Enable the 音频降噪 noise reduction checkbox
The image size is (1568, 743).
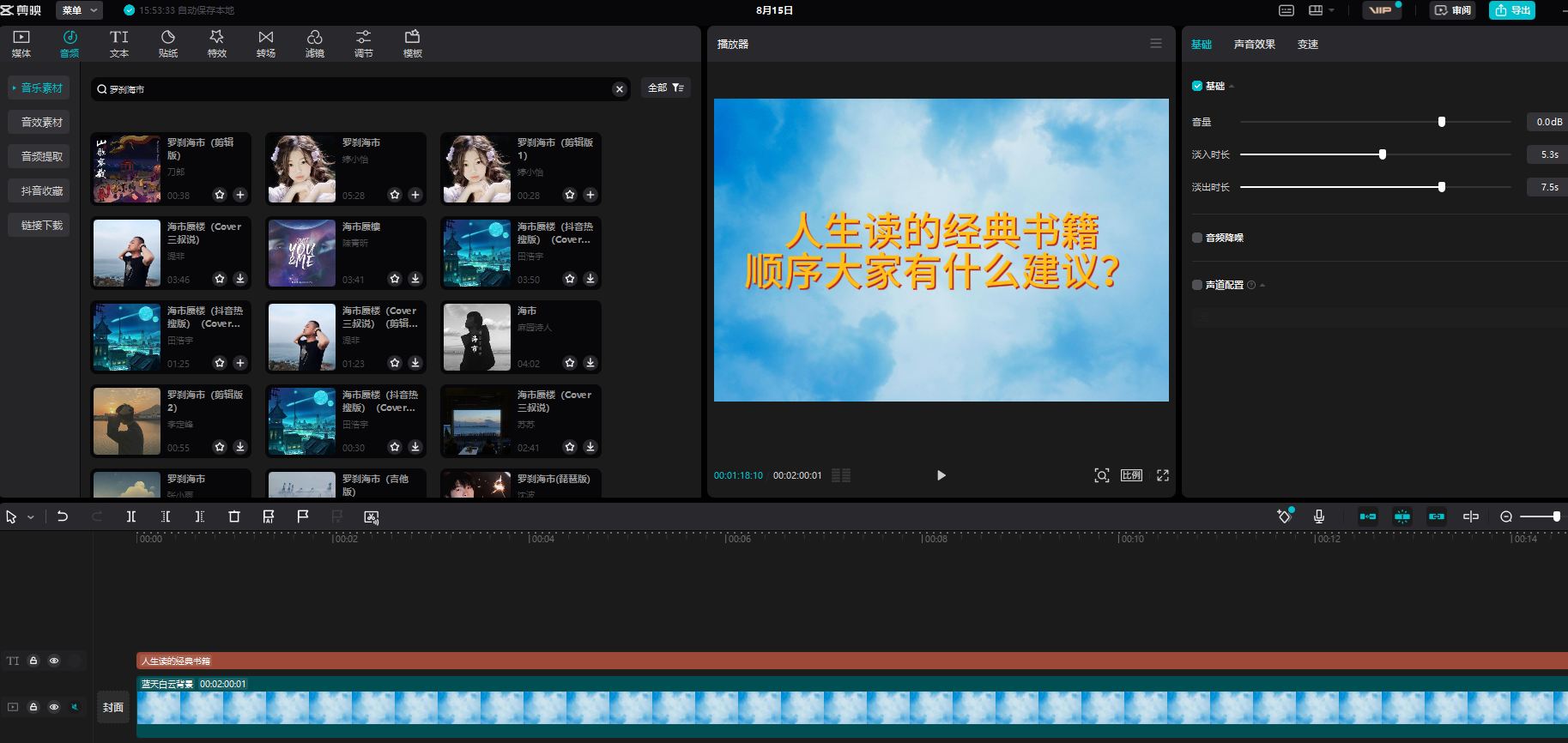pos(1197,238)
